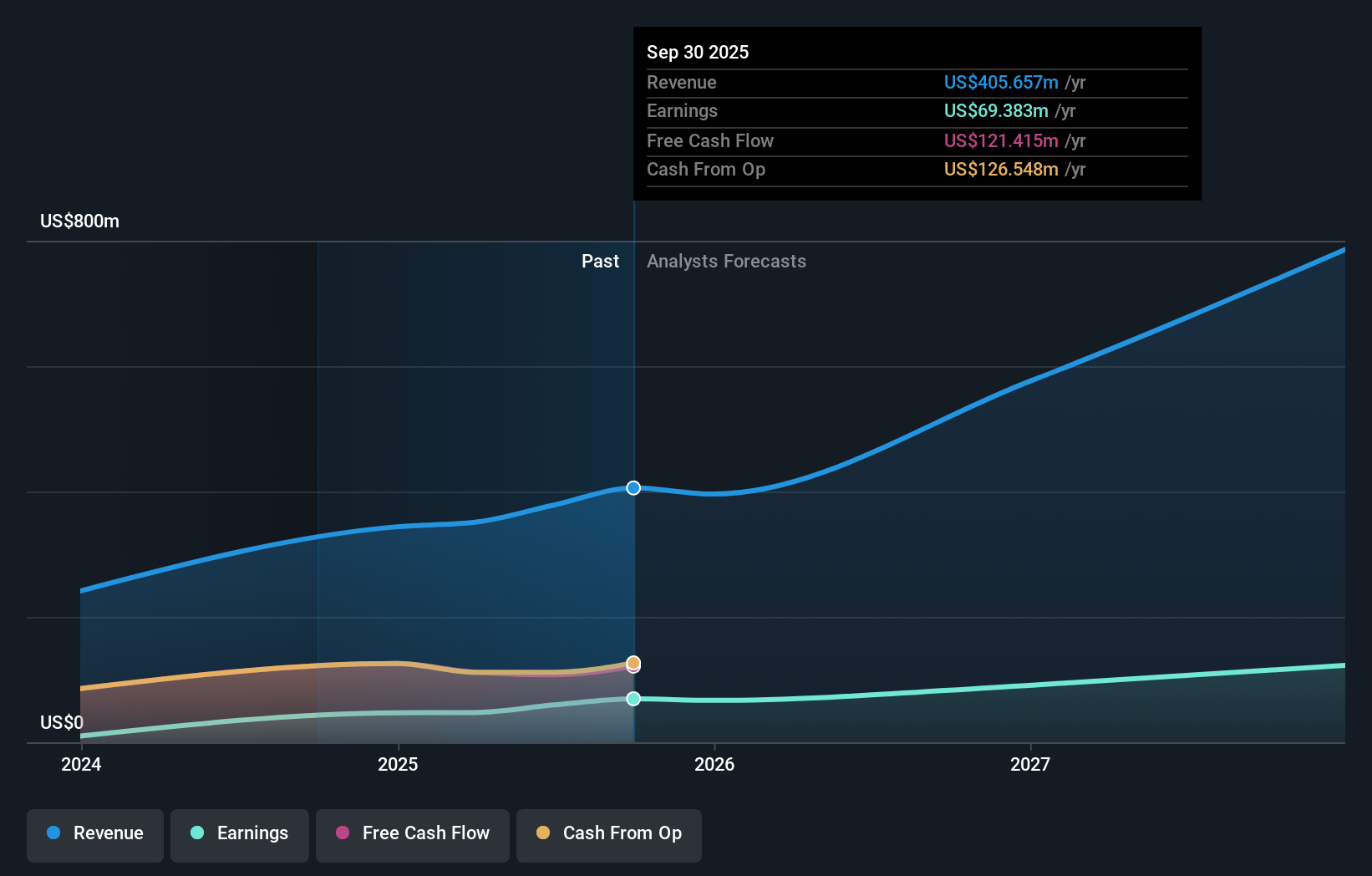
Task: Click the blue Revenue legend dot
Action: coord(53,833)
